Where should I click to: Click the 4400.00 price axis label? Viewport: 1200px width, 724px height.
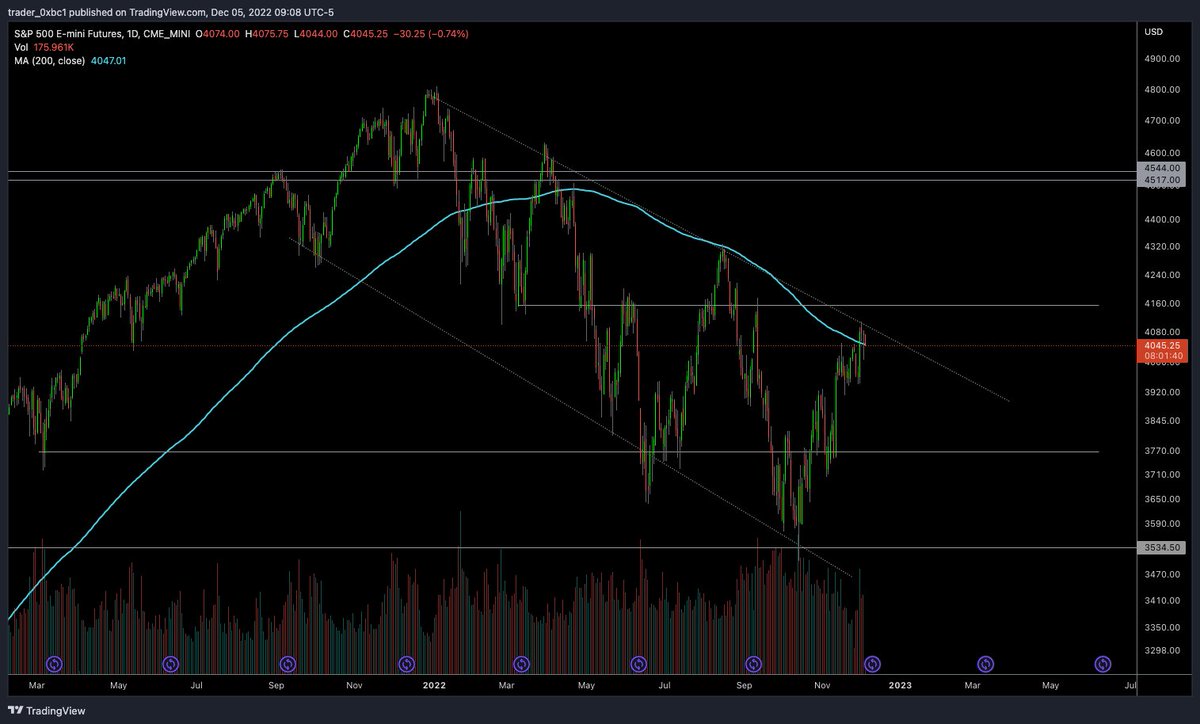[1163, 219]
